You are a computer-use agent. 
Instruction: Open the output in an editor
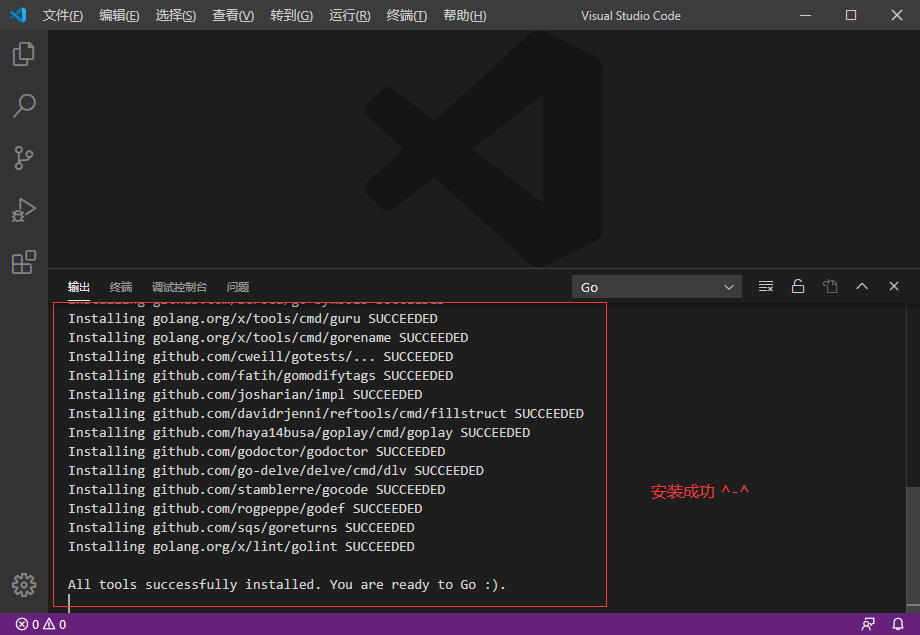click(829, 286)
